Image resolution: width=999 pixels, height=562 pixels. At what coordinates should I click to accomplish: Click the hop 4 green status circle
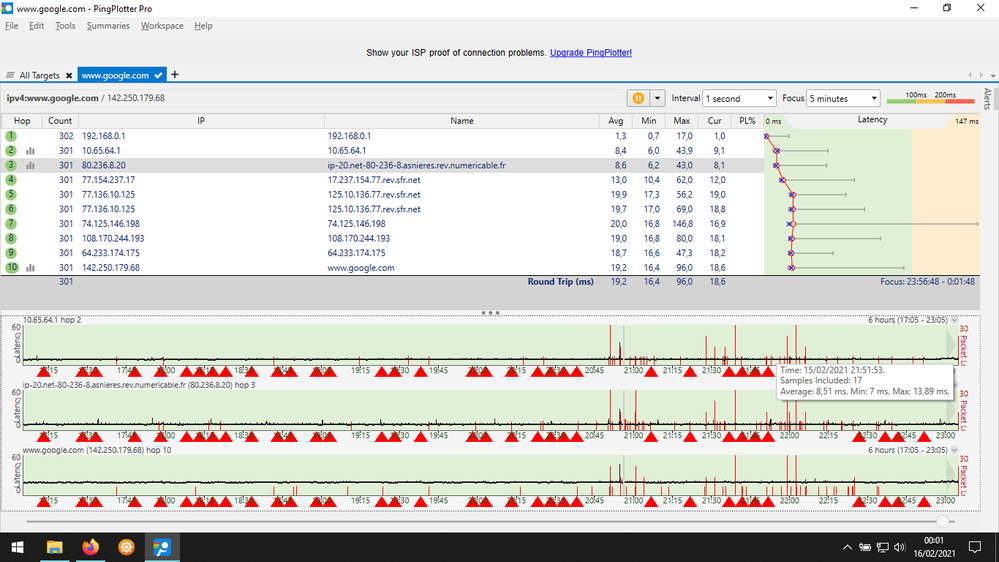pos(11,180)
